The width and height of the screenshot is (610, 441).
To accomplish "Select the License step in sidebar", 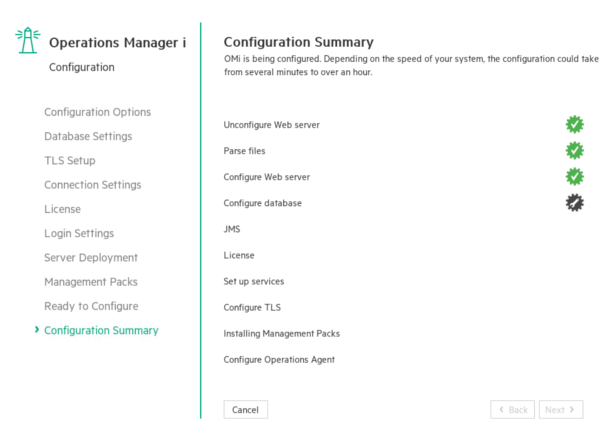I will click(62, 209).
